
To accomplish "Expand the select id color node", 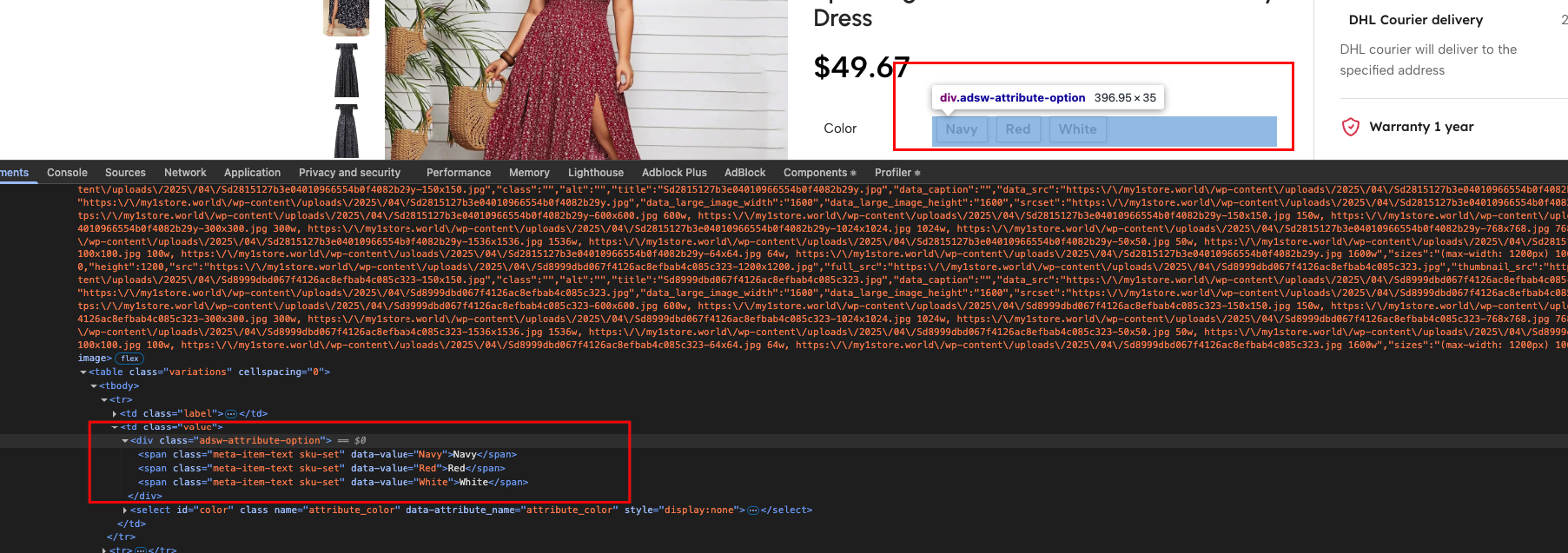I will tap(125, 510).
